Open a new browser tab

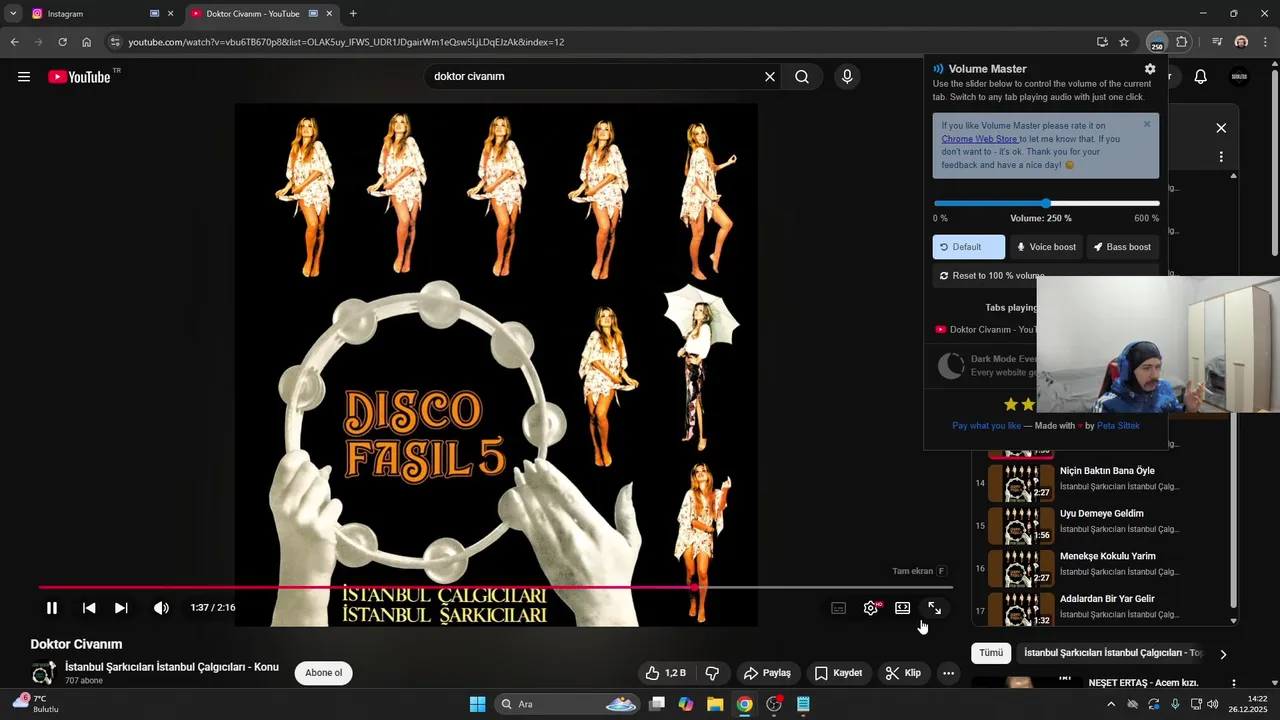tap(353, 14)
